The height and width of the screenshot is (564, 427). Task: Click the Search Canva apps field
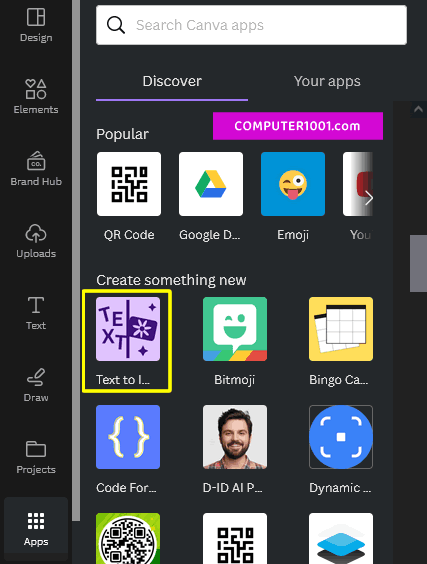click(251, 25)
